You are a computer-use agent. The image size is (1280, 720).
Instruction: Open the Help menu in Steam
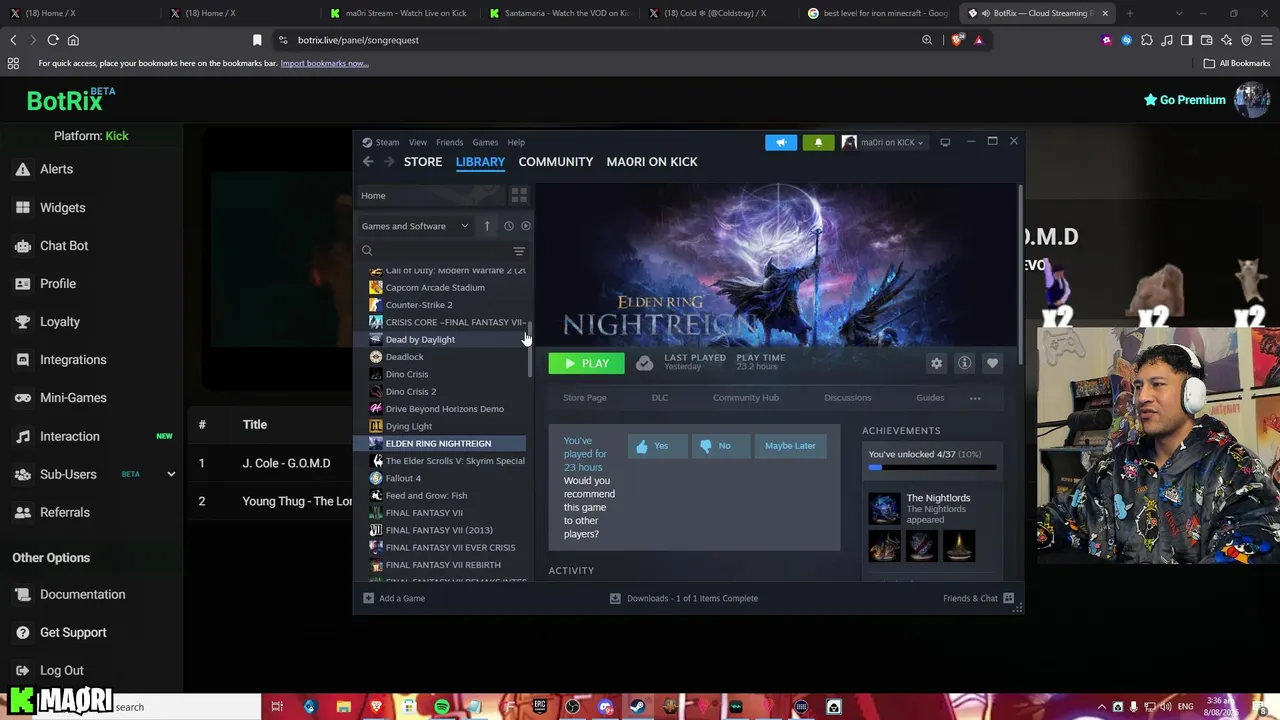pyautogui.click(x=516, y=142)
